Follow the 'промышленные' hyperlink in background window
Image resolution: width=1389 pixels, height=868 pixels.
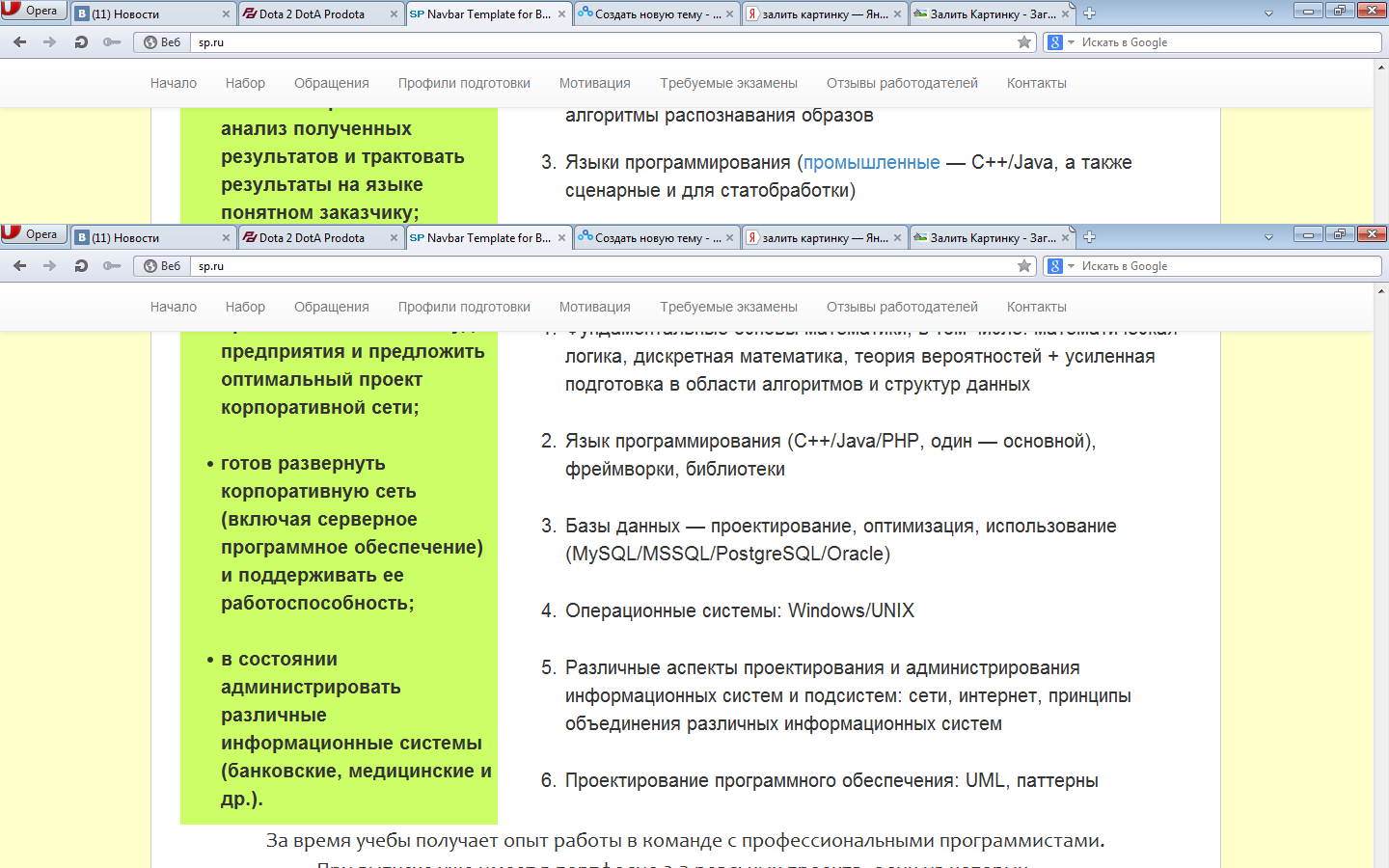coord(871,162)
